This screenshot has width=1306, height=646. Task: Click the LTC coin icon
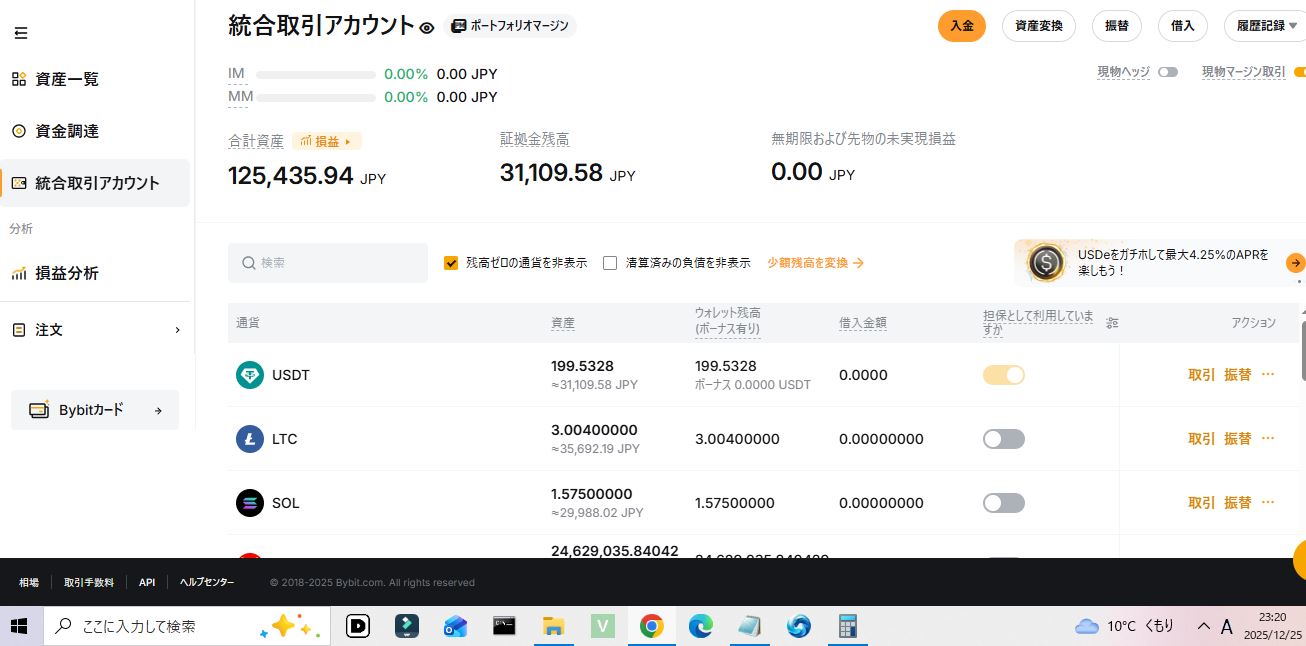pos(250,439)
